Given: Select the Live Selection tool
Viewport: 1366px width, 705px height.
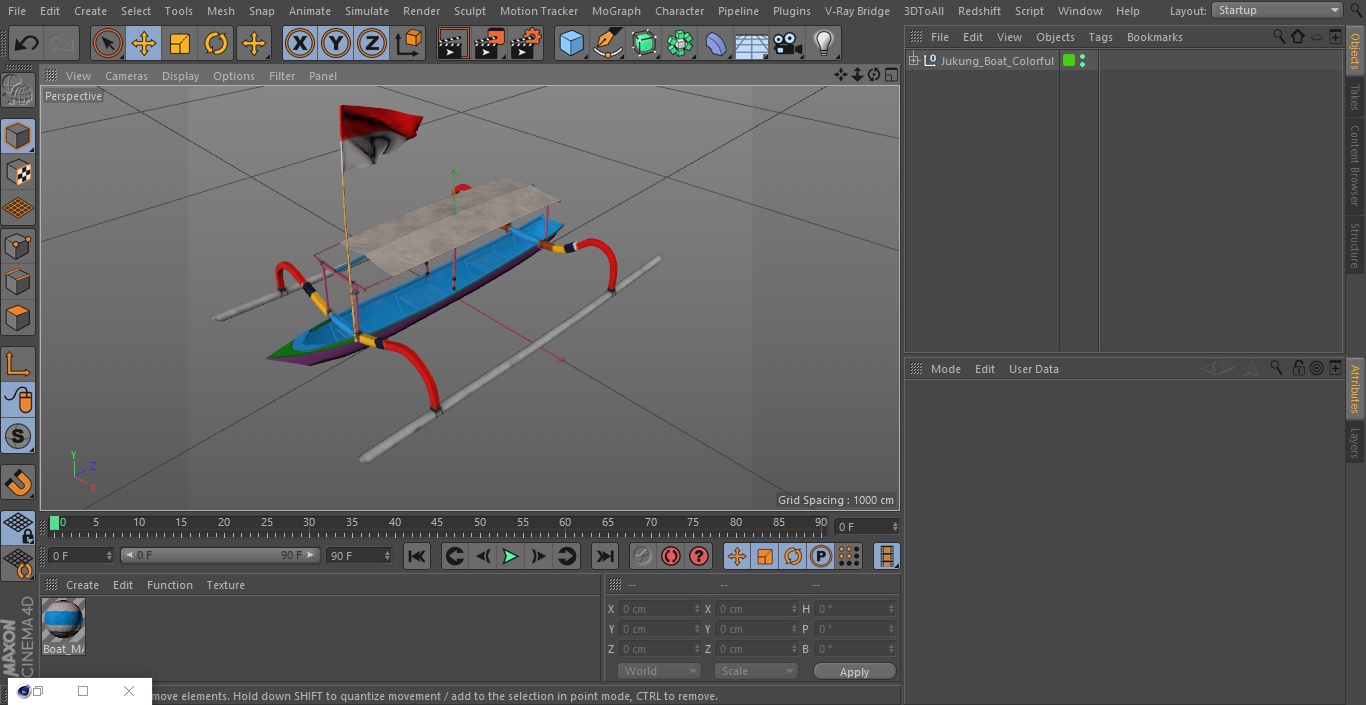Looking at the screenshot, I should pos(108,43).
